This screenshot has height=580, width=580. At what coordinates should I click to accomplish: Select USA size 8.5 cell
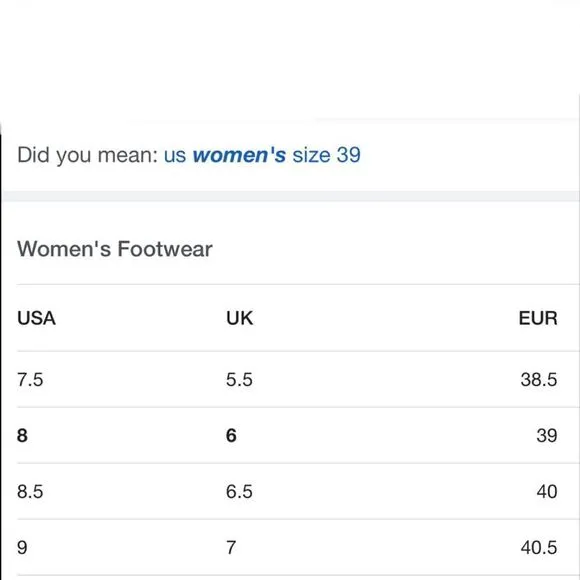[x=30, y=492]
